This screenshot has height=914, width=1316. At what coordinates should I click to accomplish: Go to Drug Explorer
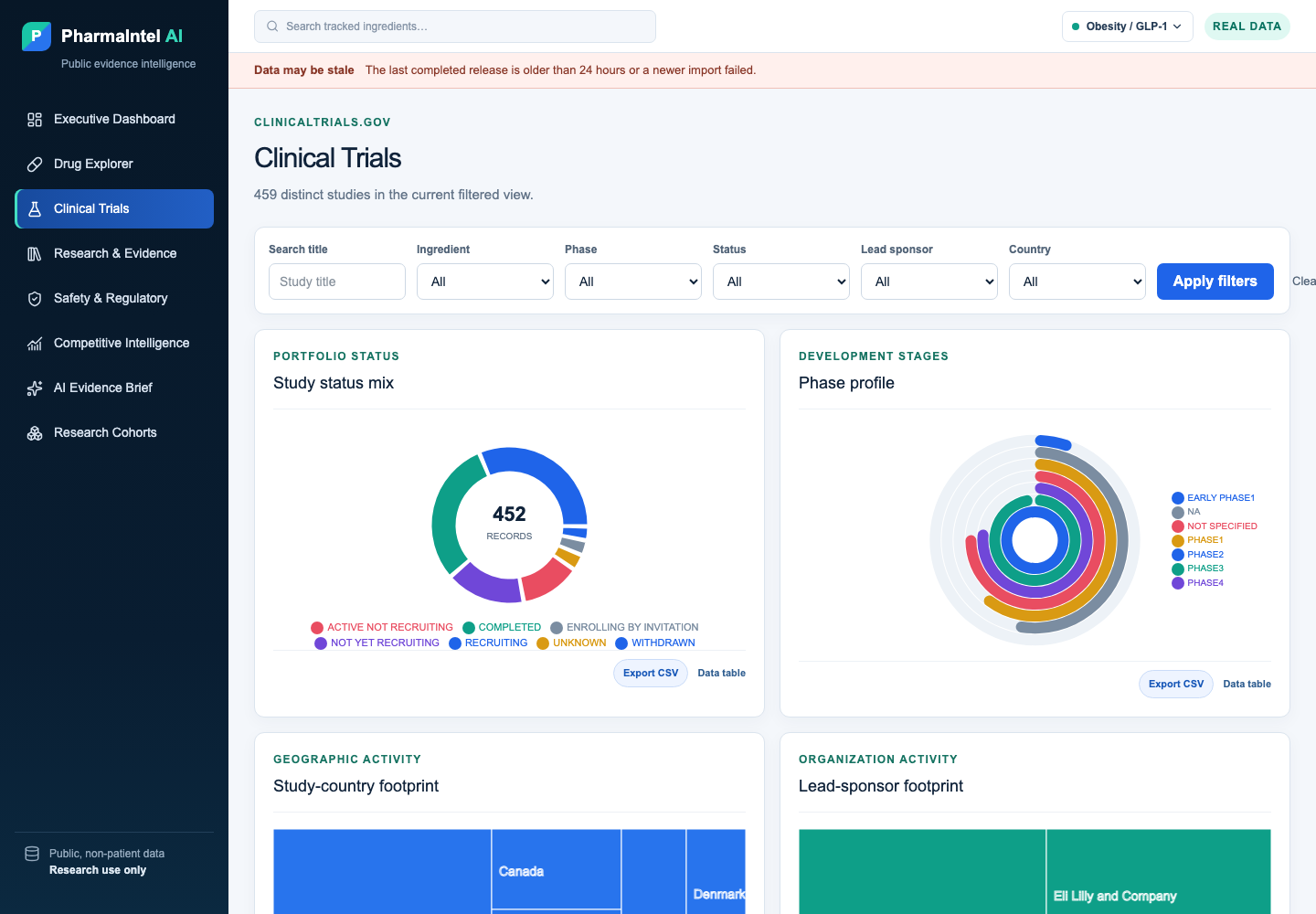(114, 164)
